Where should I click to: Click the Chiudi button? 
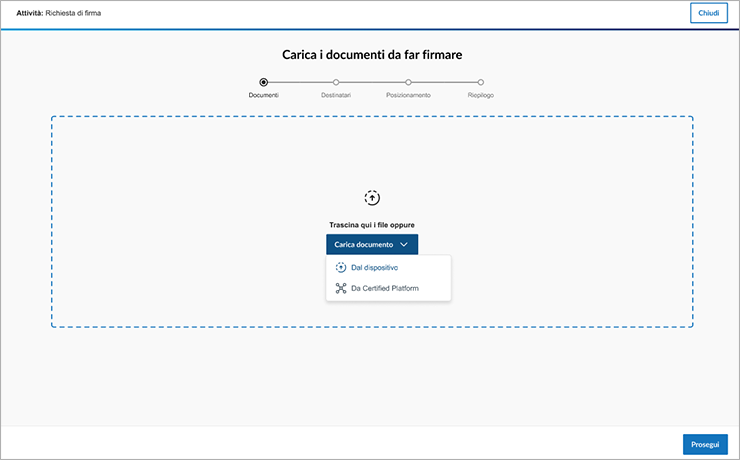tap(709, 13)
